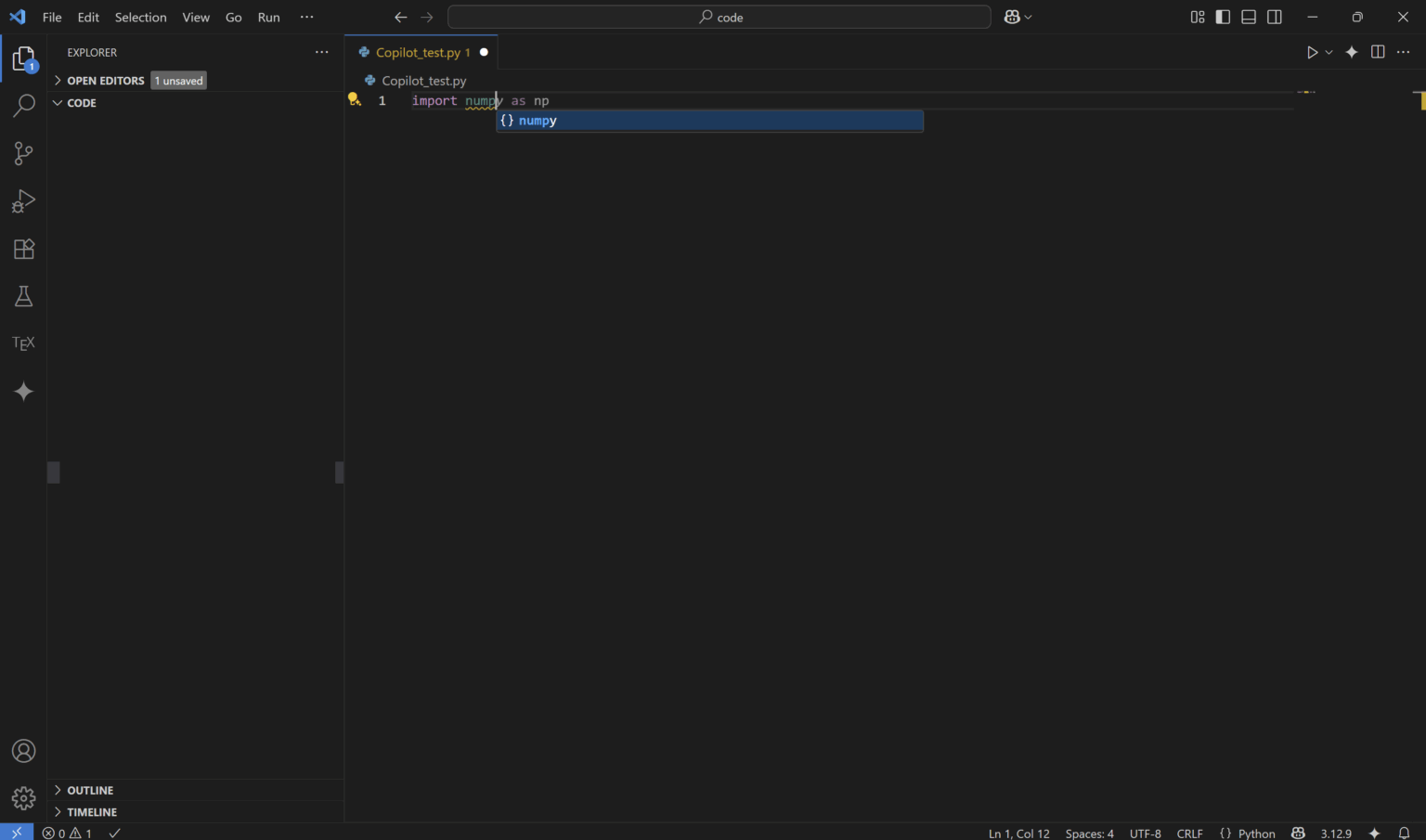This screenshot has height=840, width=1426.
Task: Open the TeX sidebar view
Action: pyautogui.click(x=23, y=342)
